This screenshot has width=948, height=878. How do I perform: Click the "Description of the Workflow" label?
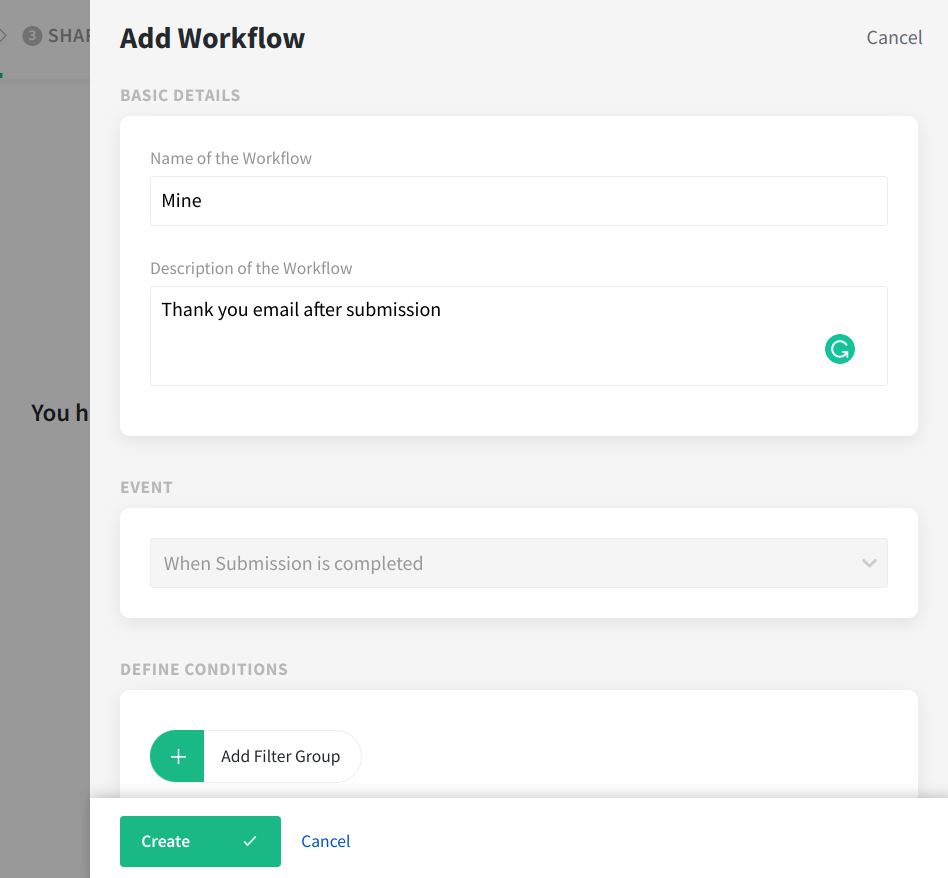point(251,268)
